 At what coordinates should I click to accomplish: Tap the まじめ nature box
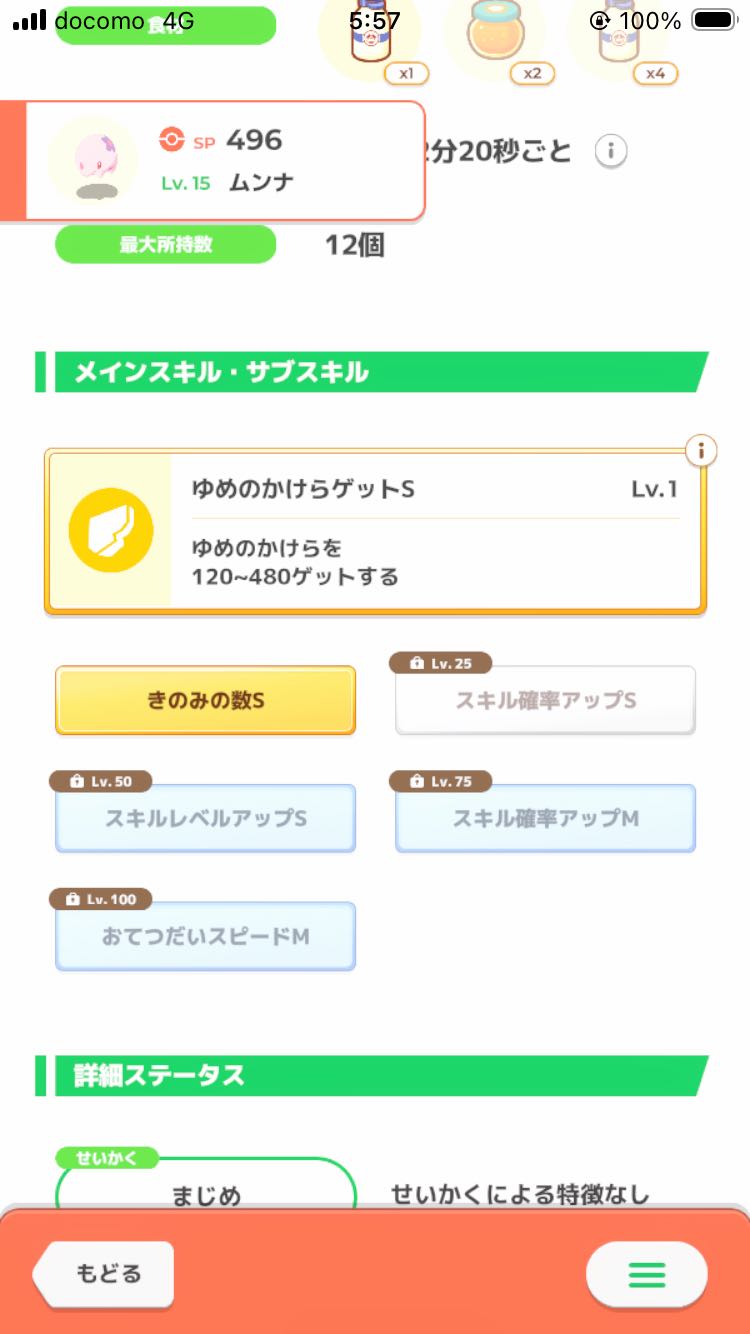[206, 1193]
